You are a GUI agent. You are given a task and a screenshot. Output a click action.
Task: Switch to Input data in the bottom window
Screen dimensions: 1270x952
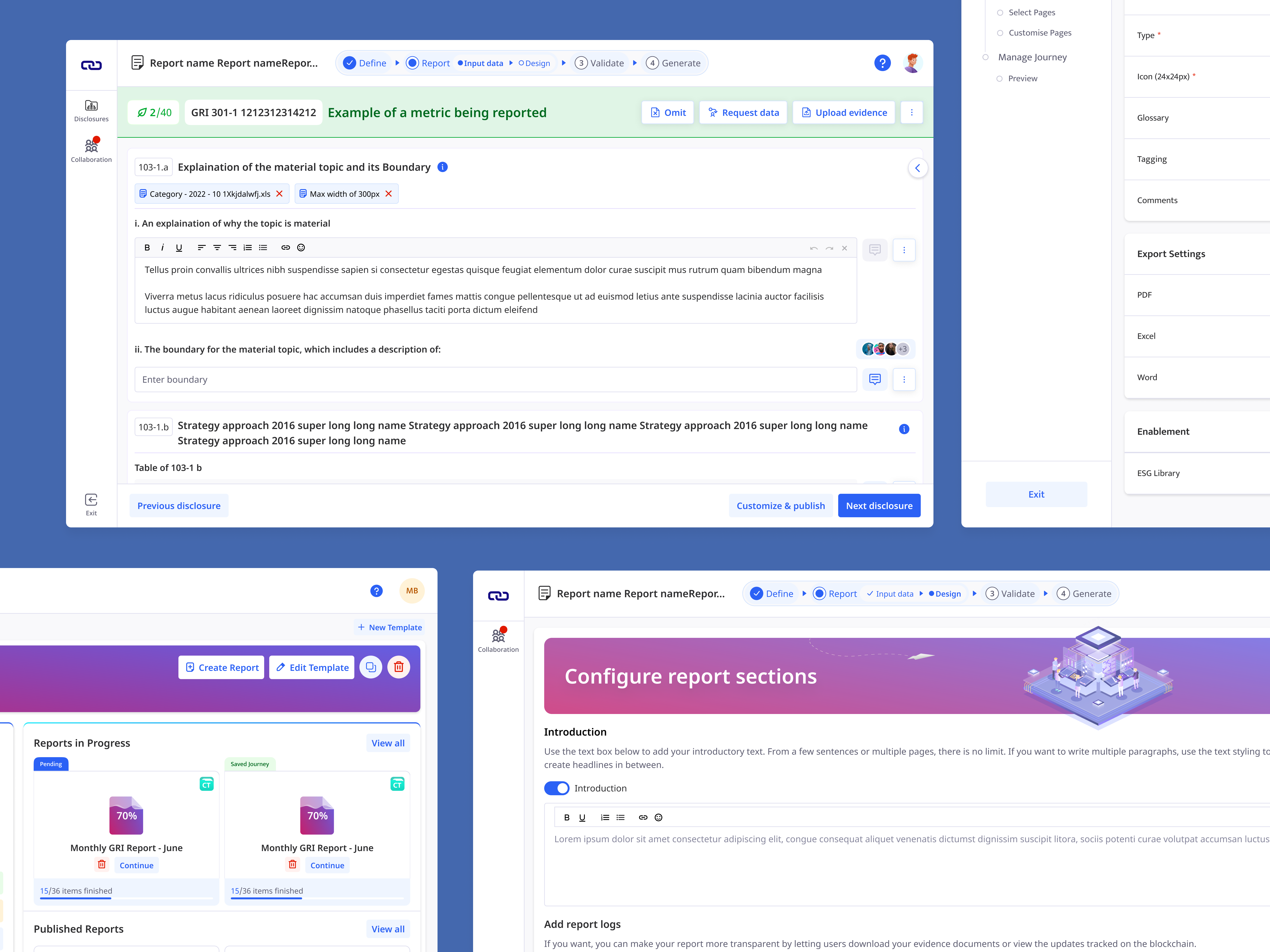pyautogui.click(x=890, y=594)
